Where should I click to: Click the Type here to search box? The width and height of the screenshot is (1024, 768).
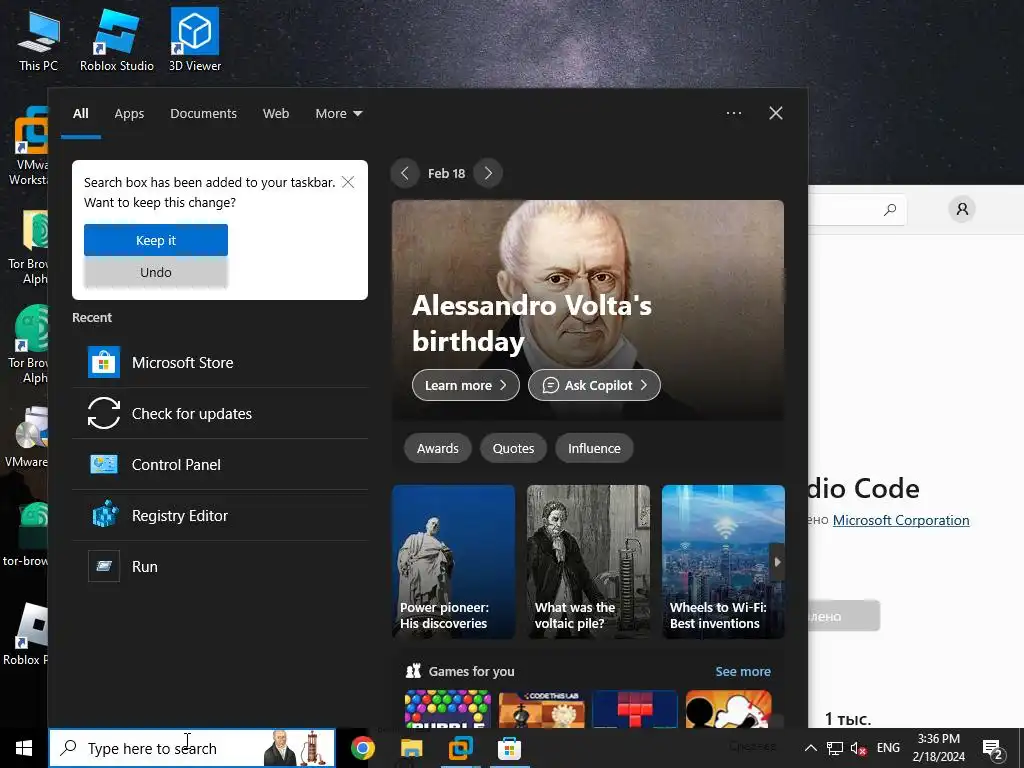192,748
